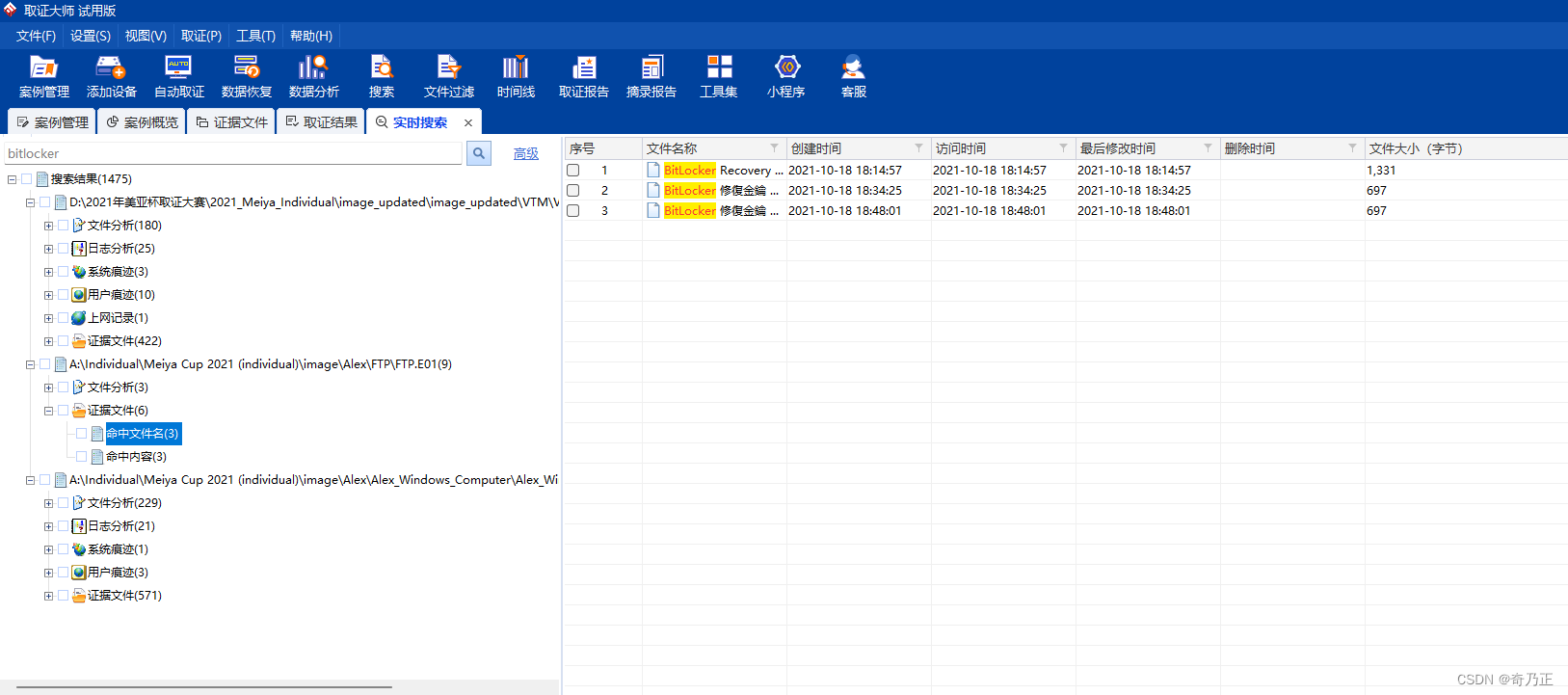1568x695 pixels.
Task: Select creation time 2021-10-18 18:48:01
Action: (x=845, y=210)
